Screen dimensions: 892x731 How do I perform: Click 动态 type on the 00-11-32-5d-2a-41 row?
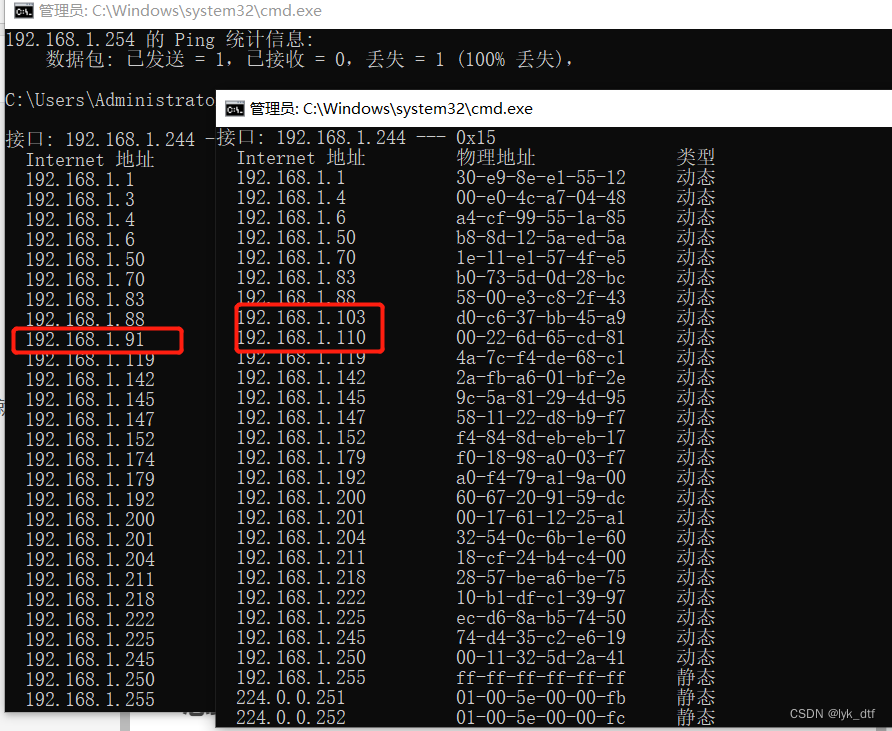(695, 657)
